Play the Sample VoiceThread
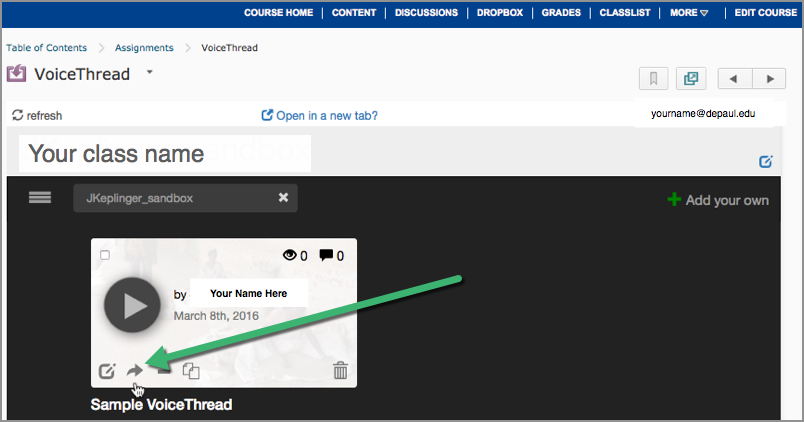The image size is (804, 422). (132, 305)
